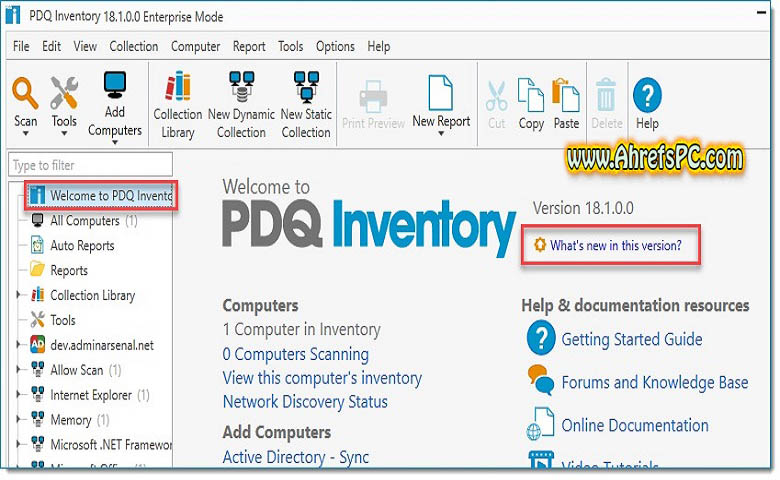
Task: Click the Version 18.1.0.0 text
Action: tap(583, 208)
